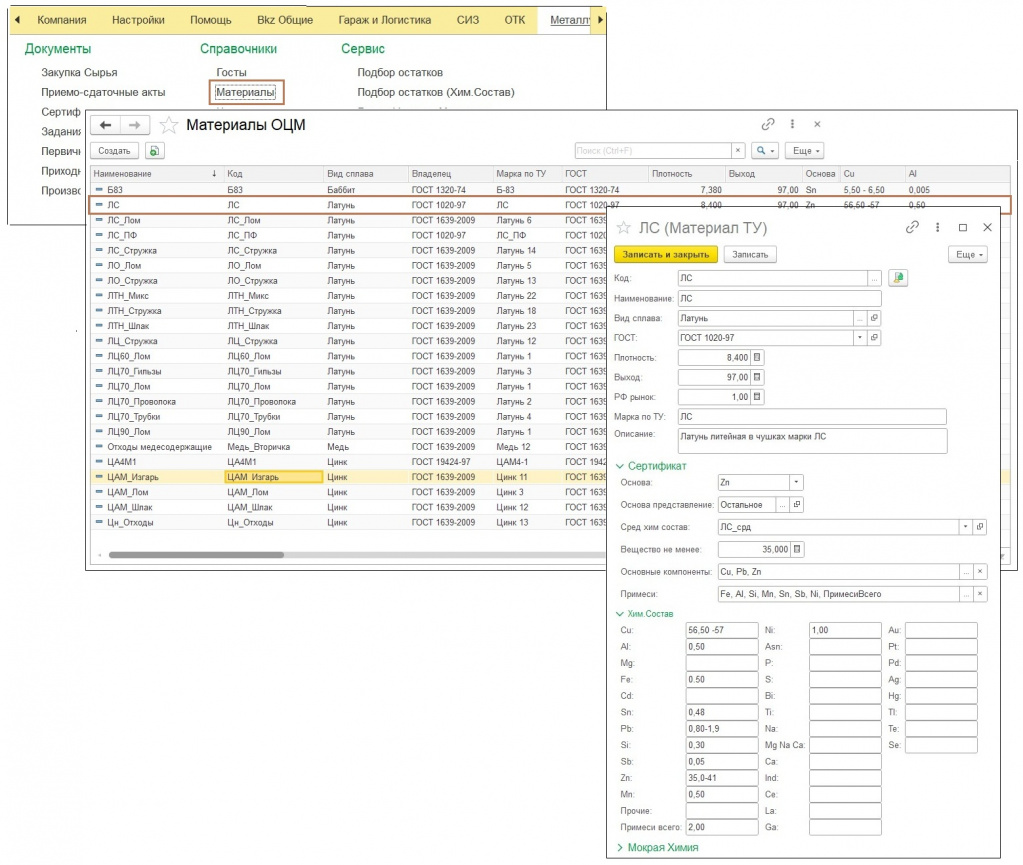Open Подбор остатков (Хим.Состав) link
This screenshot has width=1023, height=865.
click(436, 92)
